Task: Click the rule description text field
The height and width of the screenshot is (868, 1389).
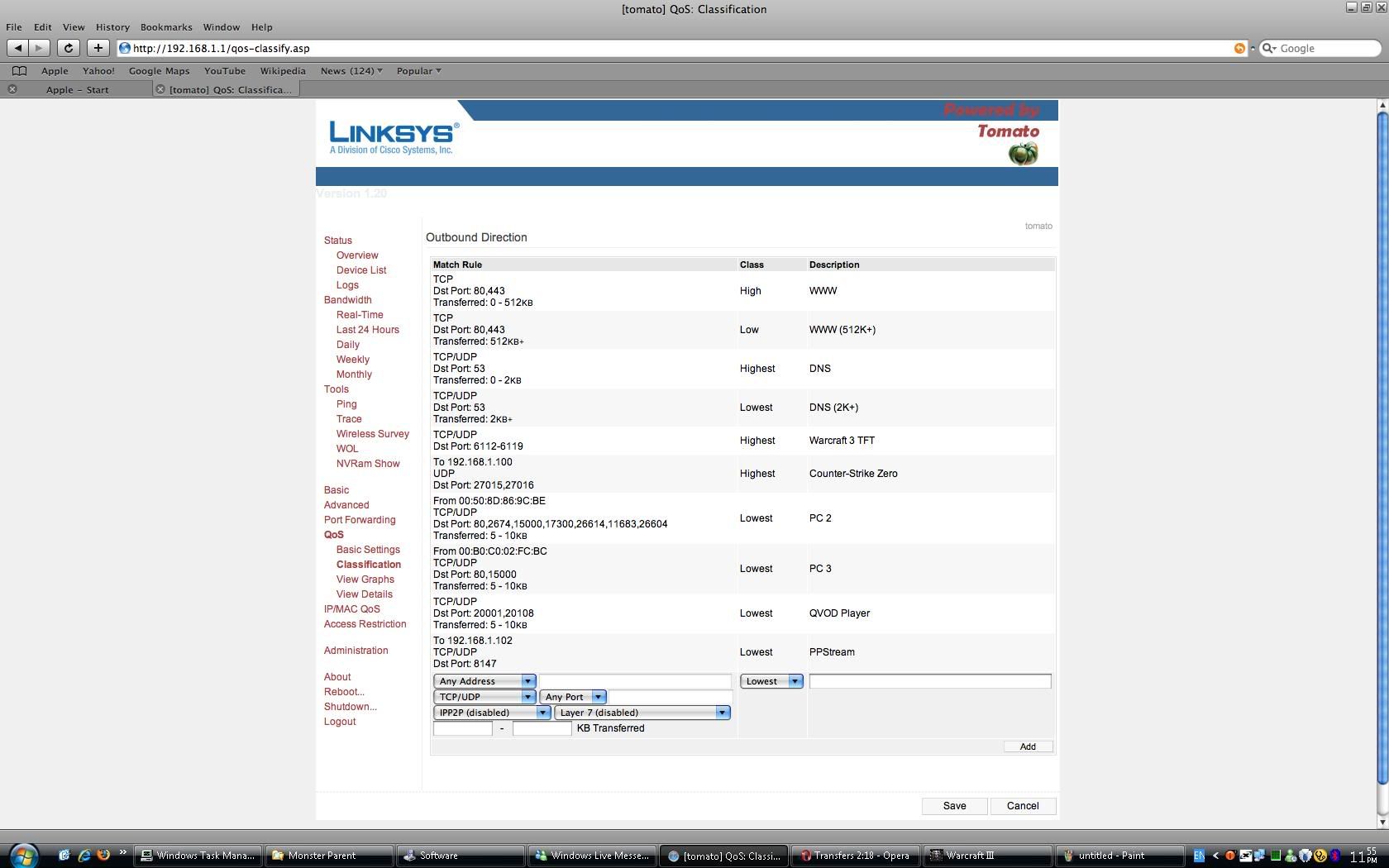Action: (x=930, y=681)
